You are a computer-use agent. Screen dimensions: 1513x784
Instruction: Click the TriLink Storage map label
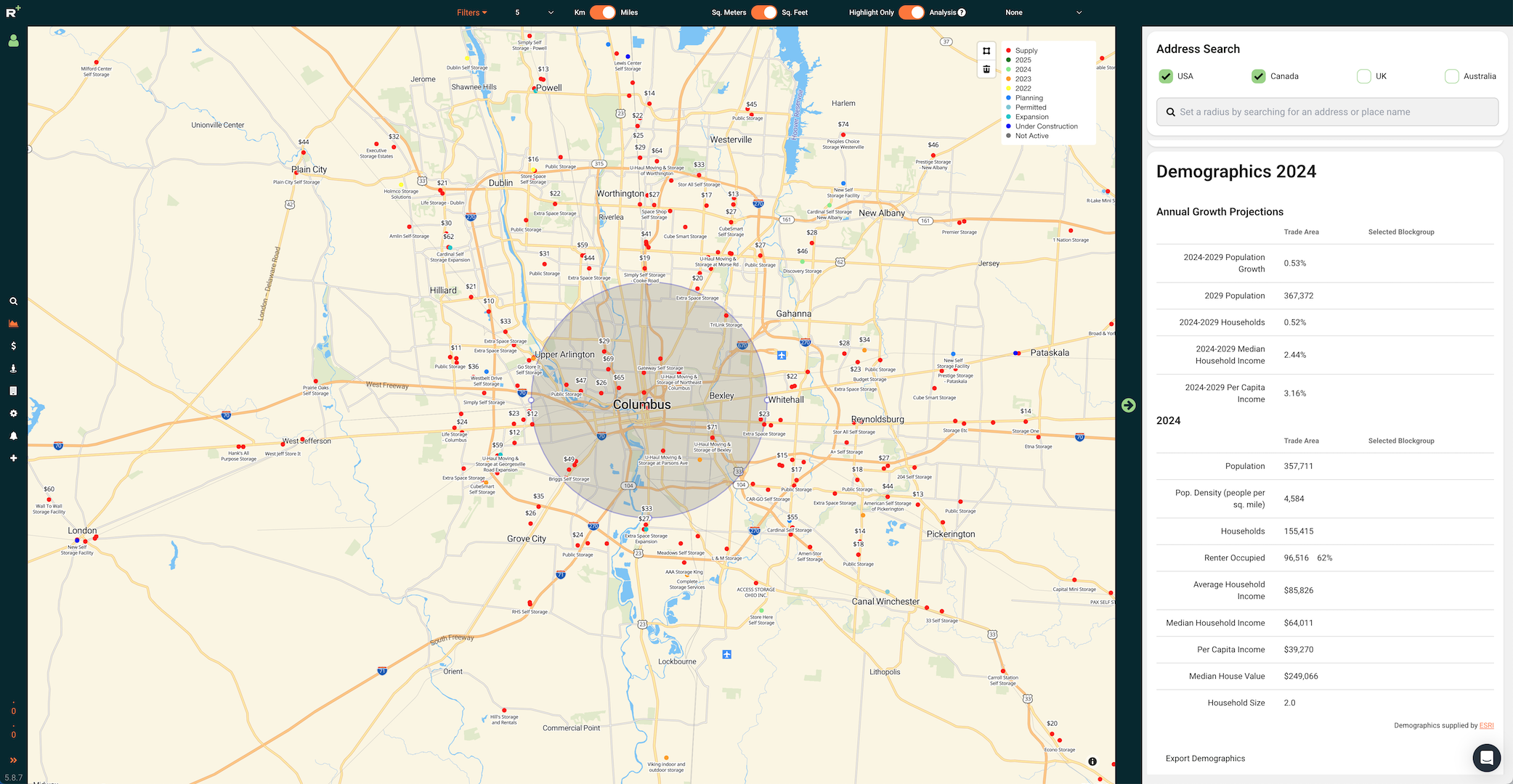(x=726, y=324)
